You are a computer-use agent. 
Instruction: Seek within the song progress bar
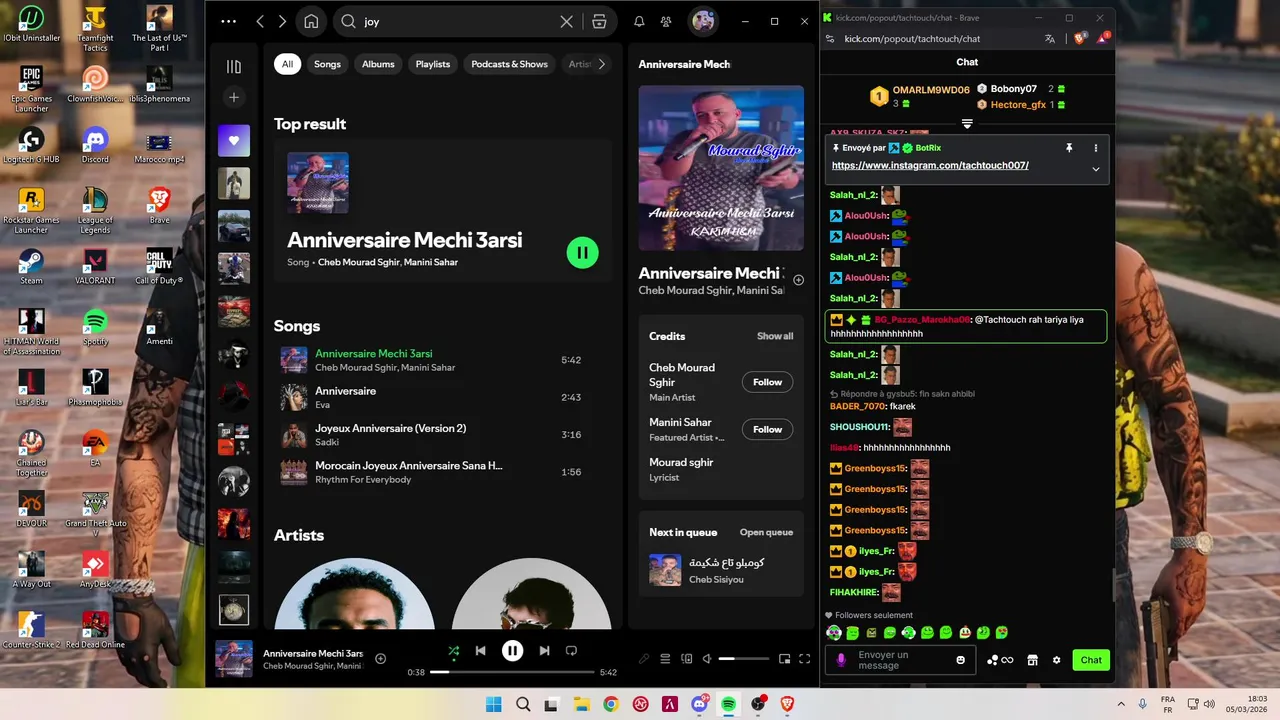pos(512,673)
